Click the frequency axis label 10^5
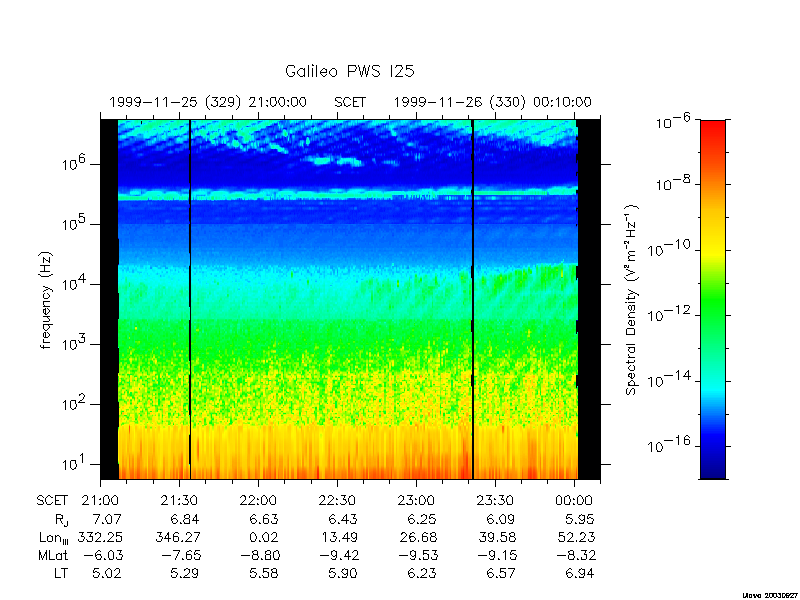Image resolution: width=800 pixels, height=600 pixels. (x=75, y=224)
